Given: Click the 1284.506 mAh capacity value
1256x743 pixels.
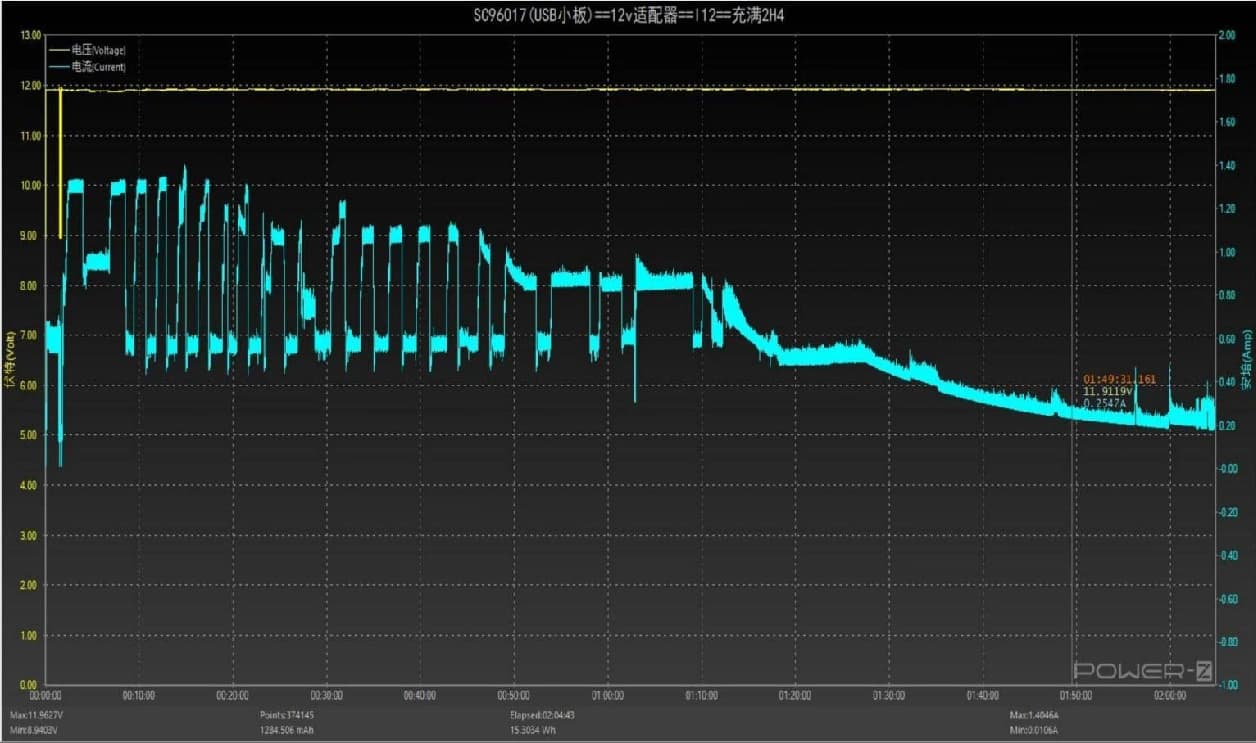Looking at the screenshot, I should pos(289,731).
